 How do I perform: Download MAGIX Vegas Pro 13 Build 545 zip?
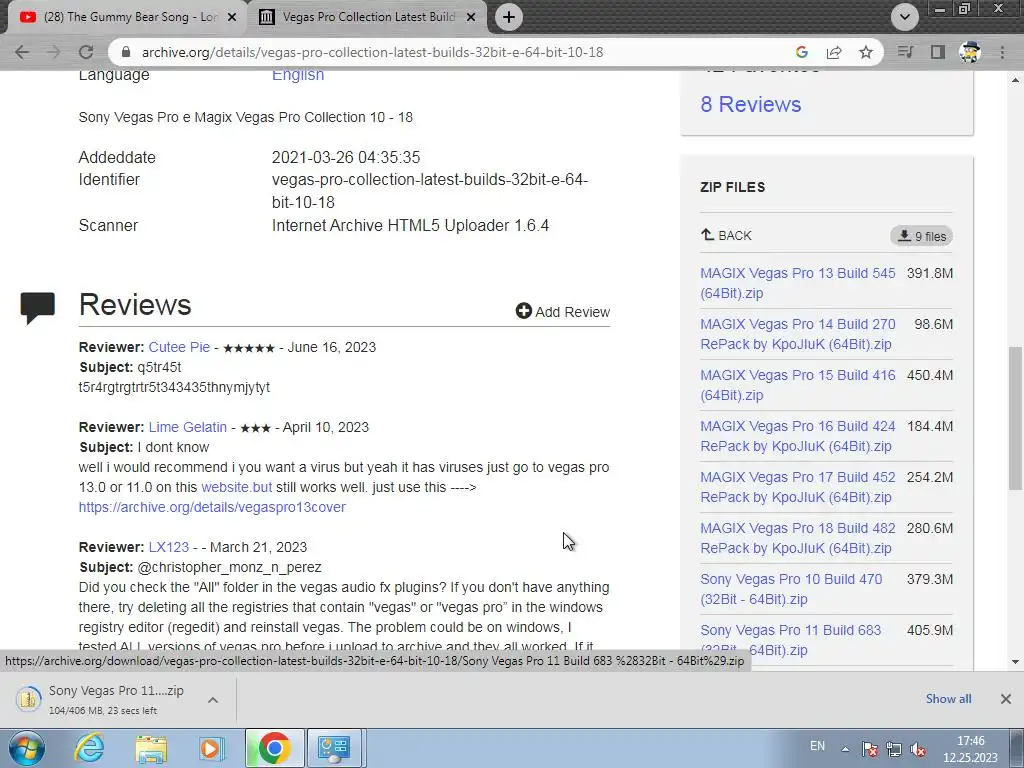tap(797, 283)
